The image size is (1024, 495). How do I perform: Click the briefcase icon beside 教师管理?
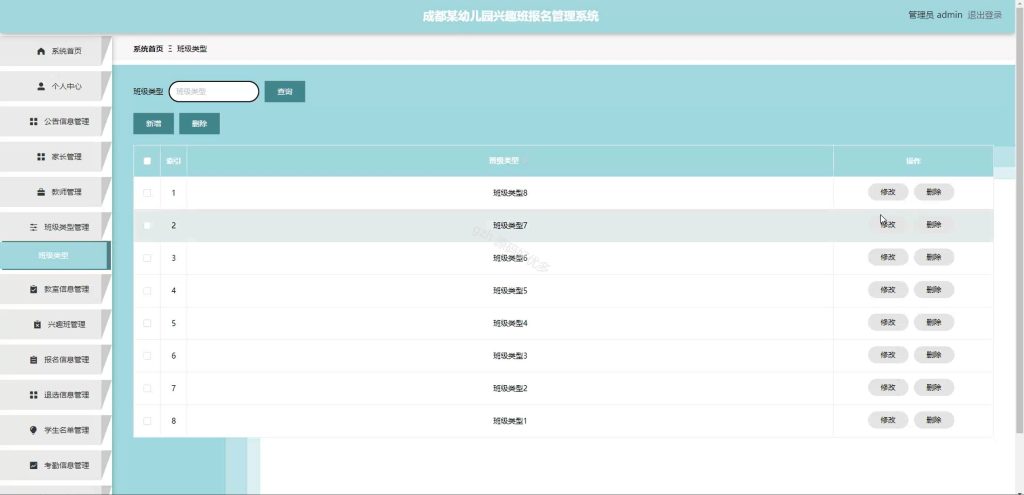pos(41,192)
